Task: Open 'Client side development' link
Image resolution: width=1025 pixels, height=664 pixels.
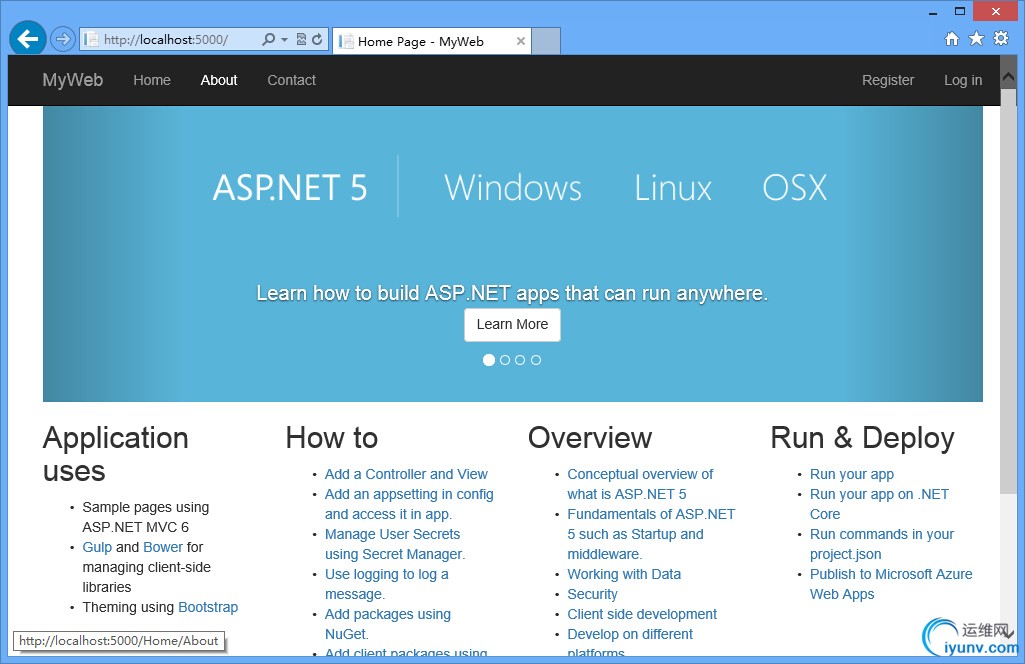Action: click(642, 614)
